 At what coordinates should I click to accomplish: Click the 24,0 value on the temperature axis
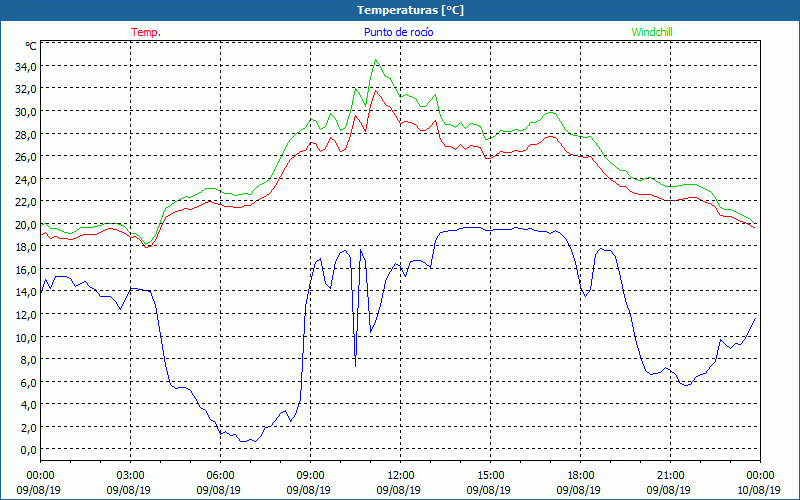click(x=26, y=179)
